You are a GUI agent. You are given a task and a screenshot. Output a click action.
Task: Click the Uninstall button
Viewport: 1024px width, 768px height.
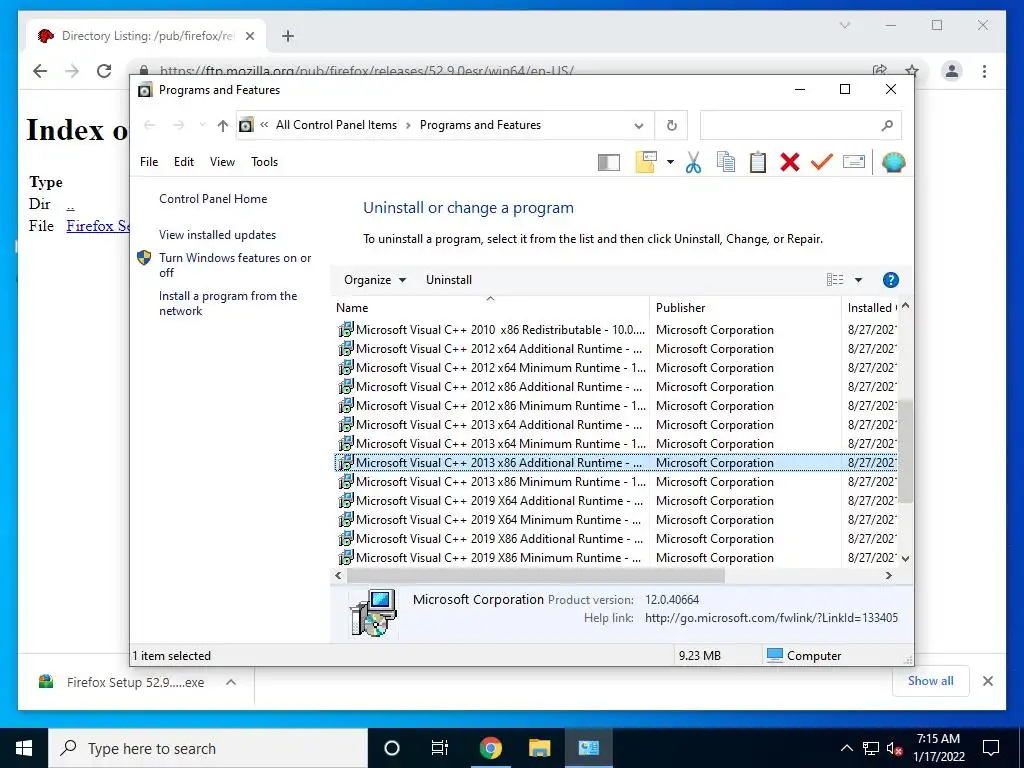point(449,280)
